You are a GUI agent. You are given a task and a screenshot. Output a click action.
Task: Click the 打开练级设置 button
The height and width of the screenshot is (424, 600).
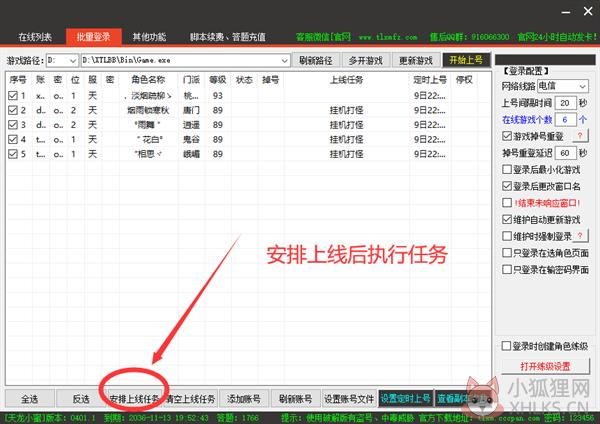(545, 366)
